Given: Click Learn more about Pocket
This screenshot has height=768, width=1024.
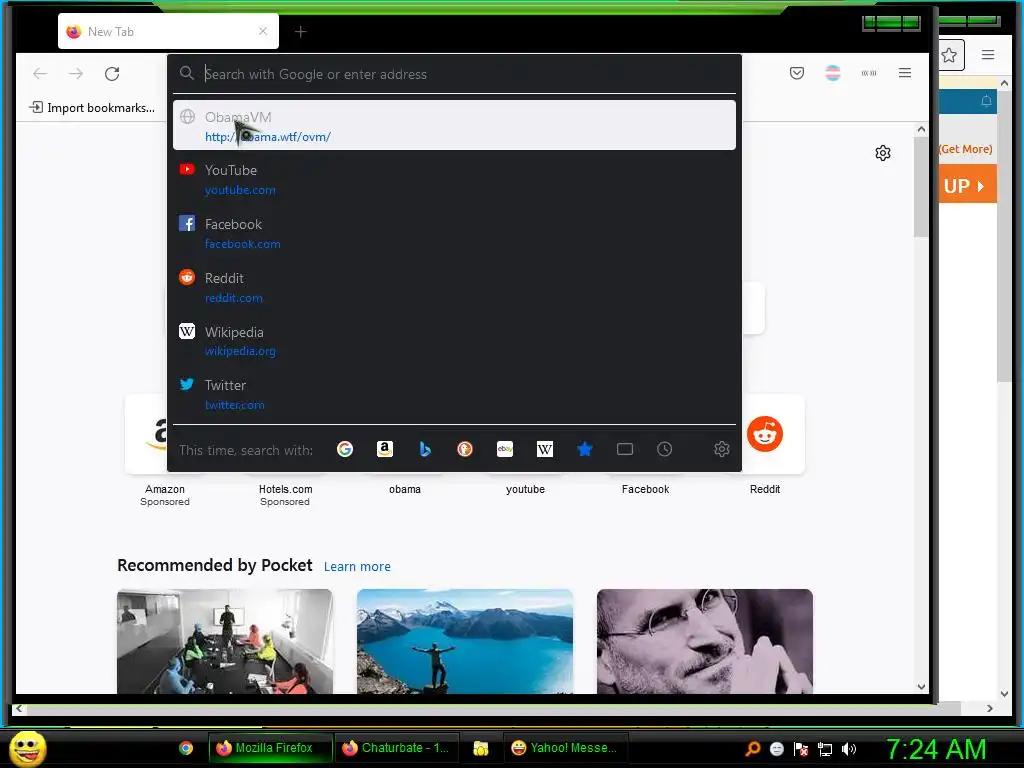Looking at the screenshot, I should 357,567.
